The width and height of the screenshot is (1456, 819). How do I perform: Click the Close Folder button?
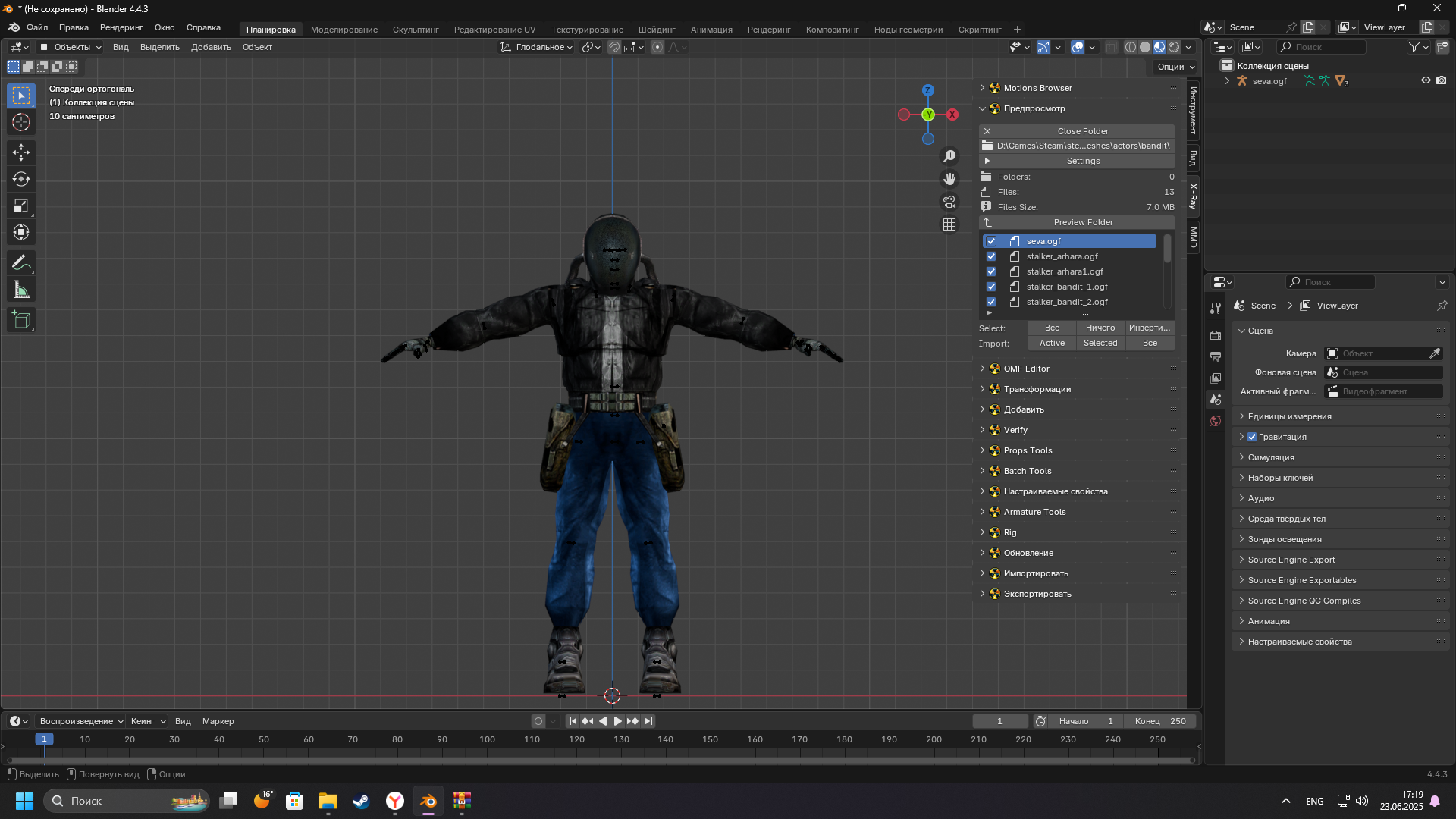point(1082,131)
